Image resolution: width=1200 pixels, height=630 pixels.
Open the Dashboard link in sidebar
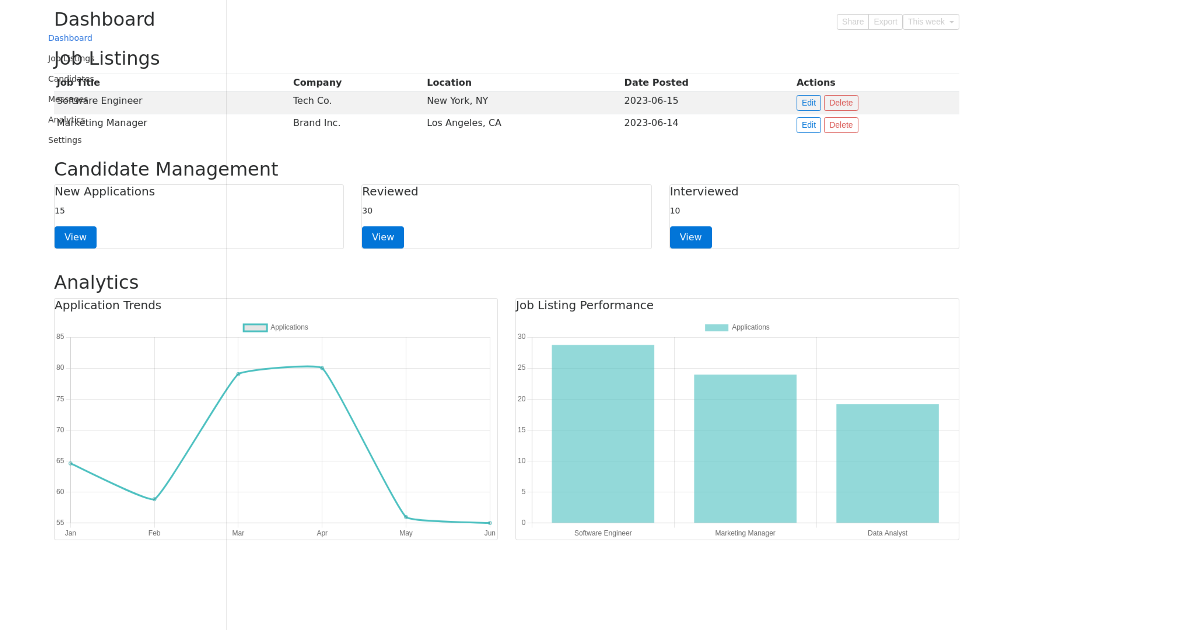tap(70, 38)
